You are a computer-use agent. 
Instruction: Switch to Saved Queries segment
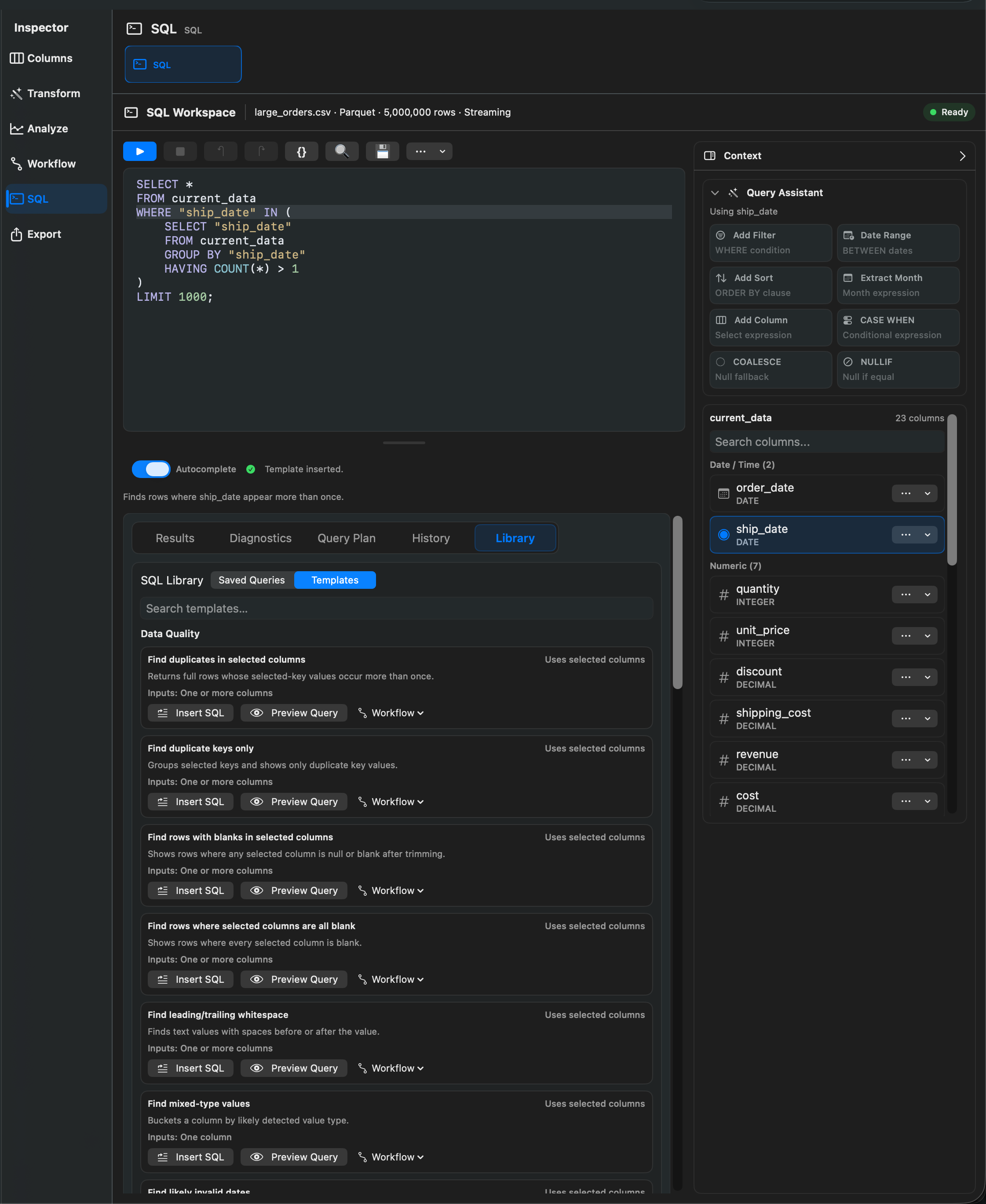[252, 580]
